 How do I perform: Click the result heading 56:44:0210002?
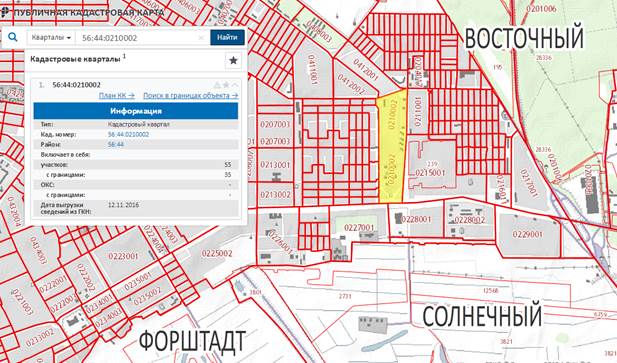pos(76,85)
